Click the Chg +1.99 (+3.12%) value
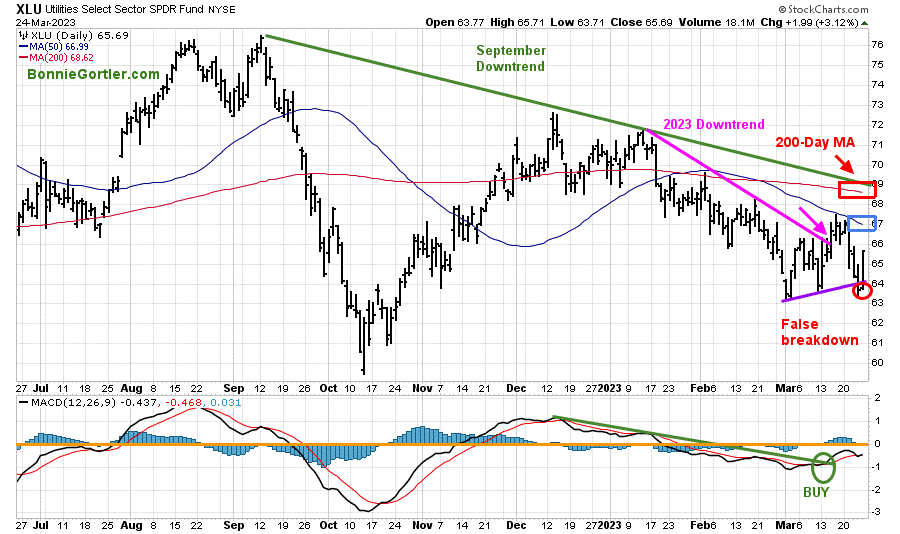900x534 pixels. tap(809, 22)
